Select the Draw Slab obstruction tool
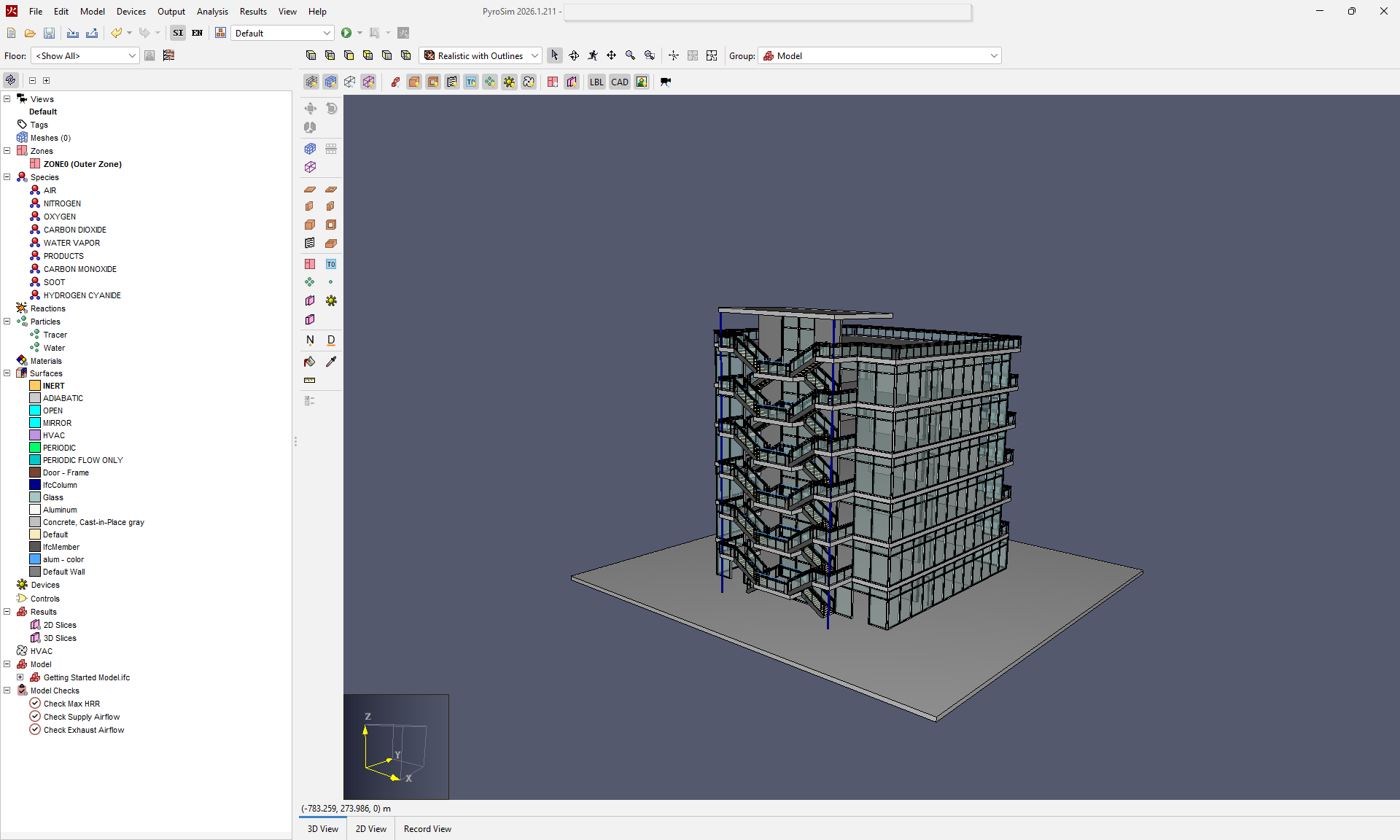This screenshot has height=840, width=1400. (310, 189)
